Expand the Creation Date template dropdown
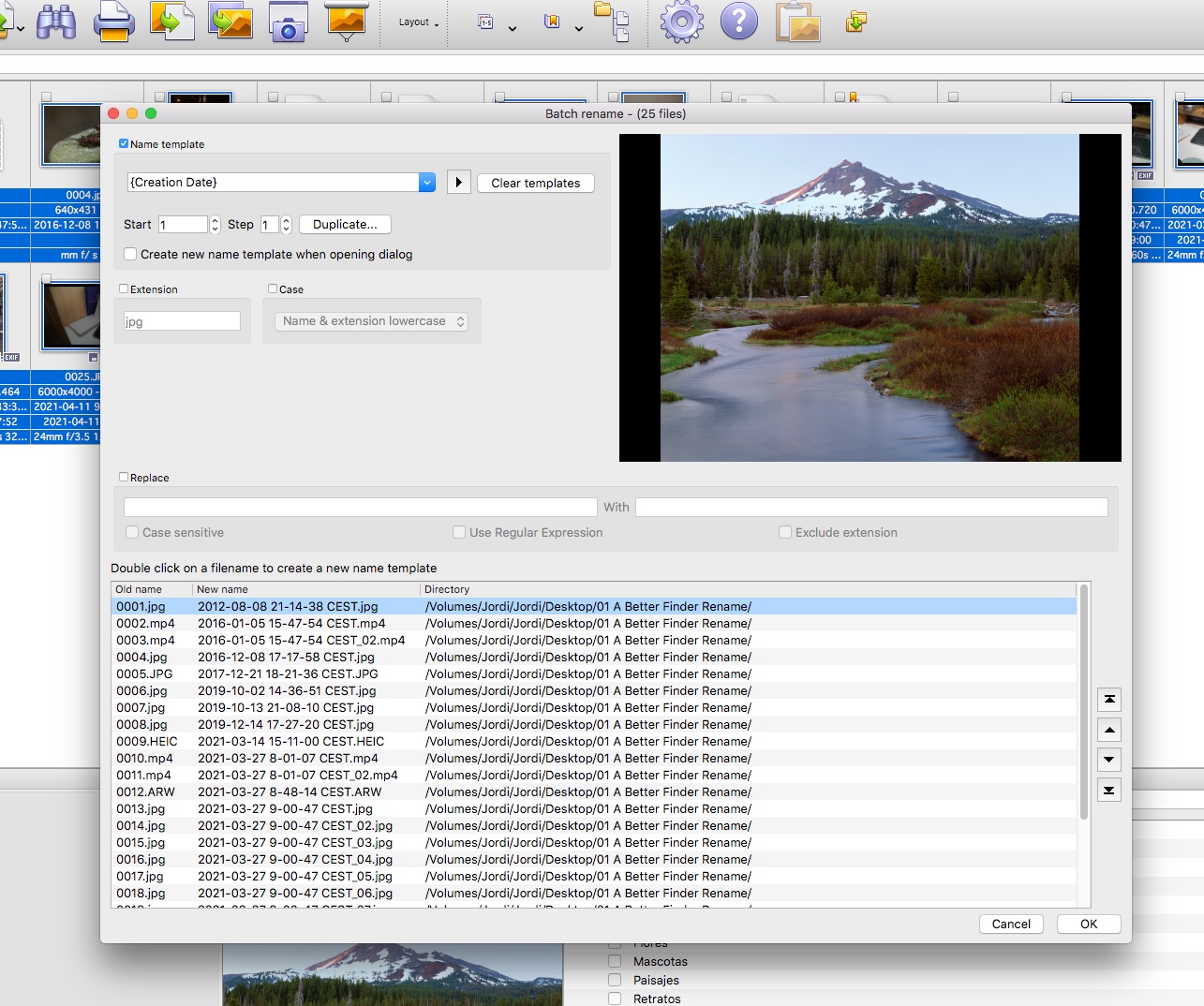This screenshot has height=1006, width=1204. [427, 183]
